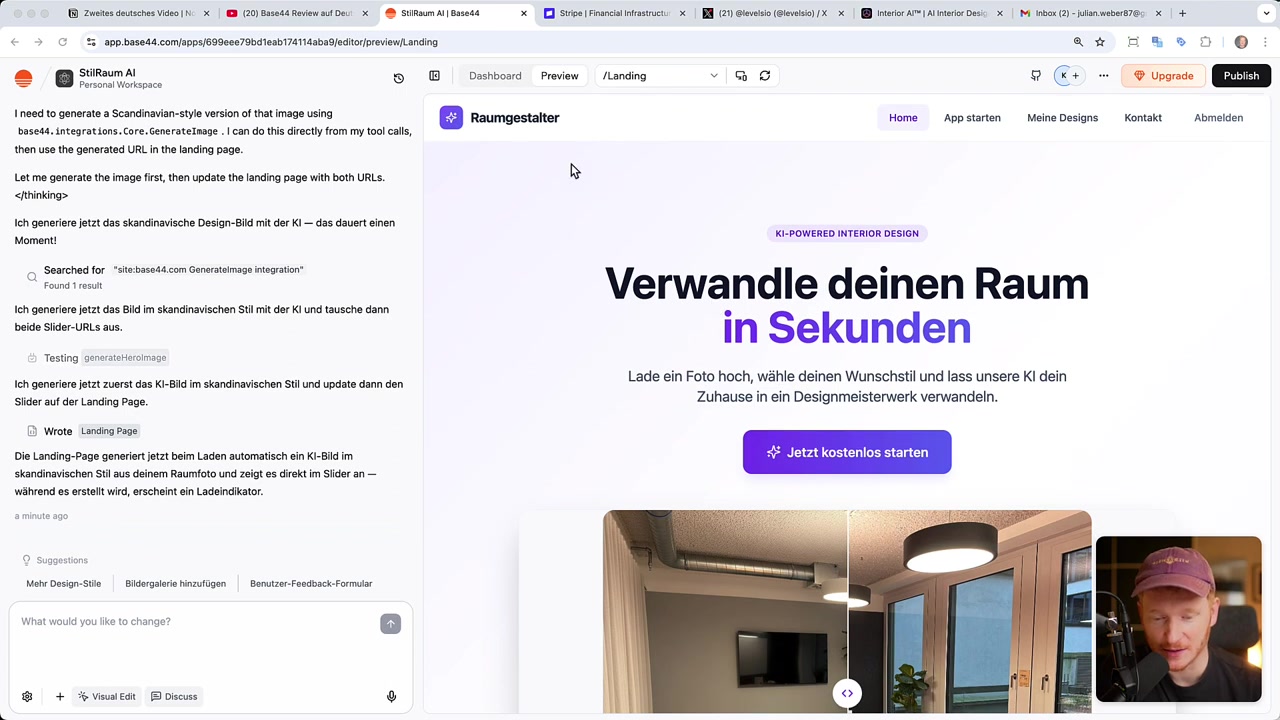Click the redesigned room photo
Image resolution: width=1280 pixels, height=720 pixels.
[x=970, y=611]
